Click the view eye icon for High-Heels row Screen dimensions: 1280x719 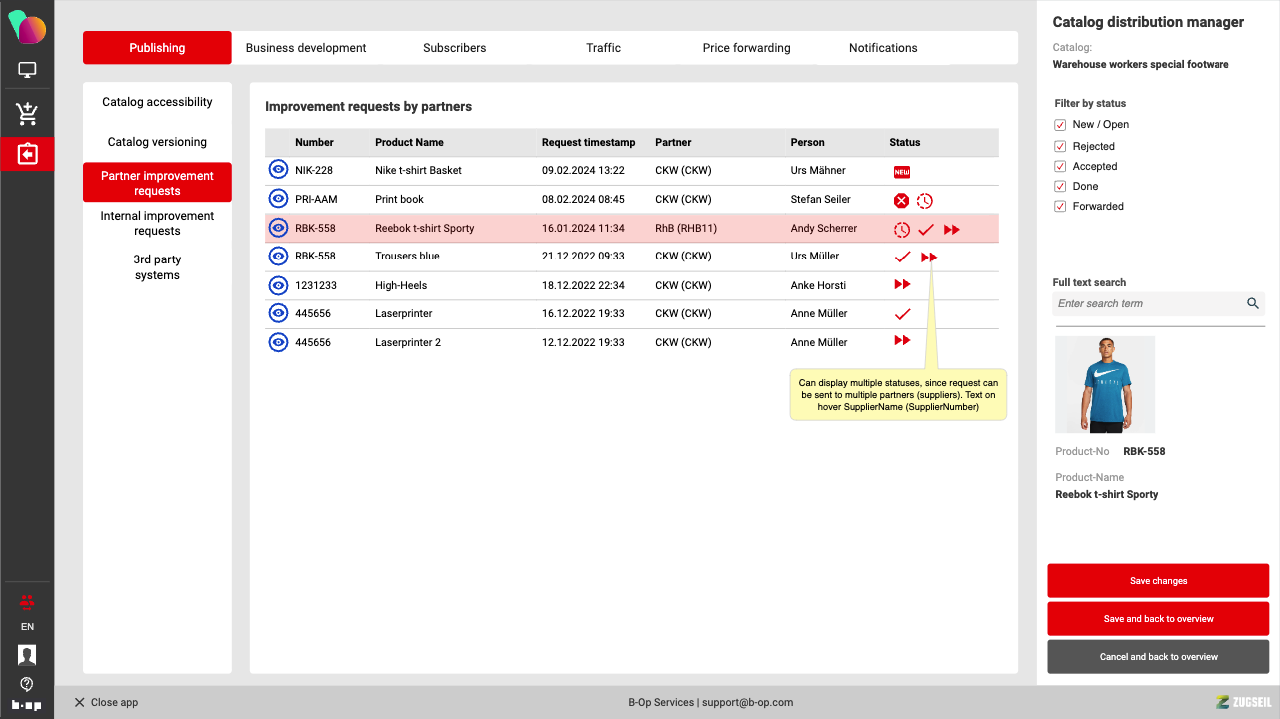278,285
